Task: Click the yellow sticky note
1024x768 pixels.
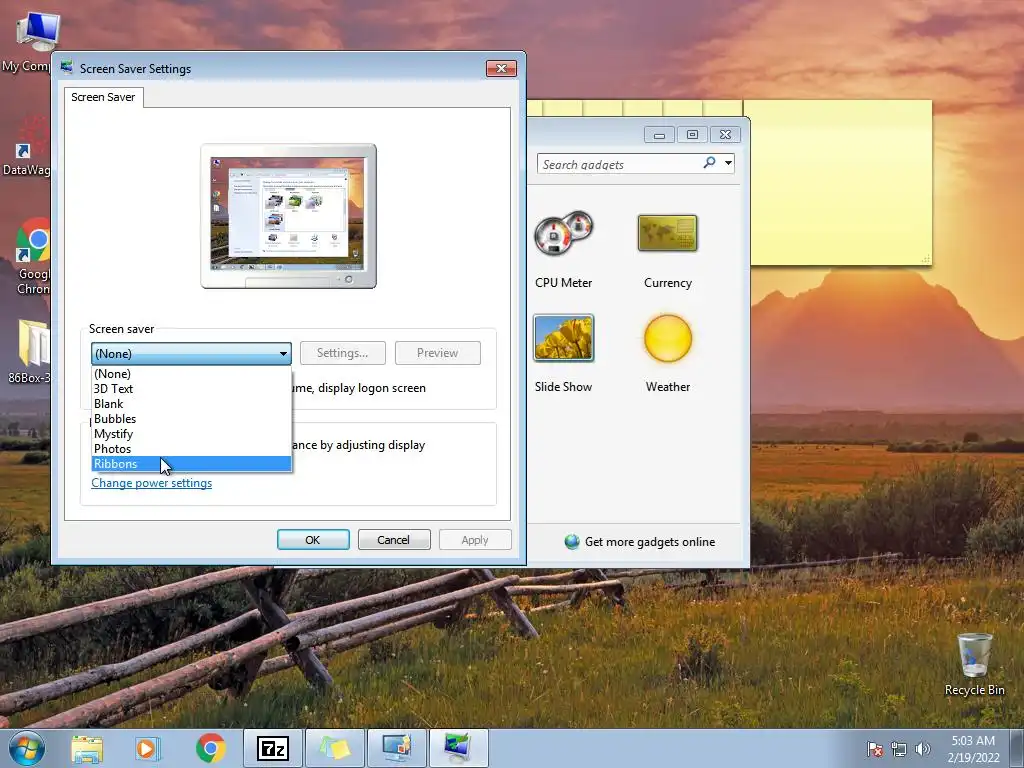Action: (840, 183)
